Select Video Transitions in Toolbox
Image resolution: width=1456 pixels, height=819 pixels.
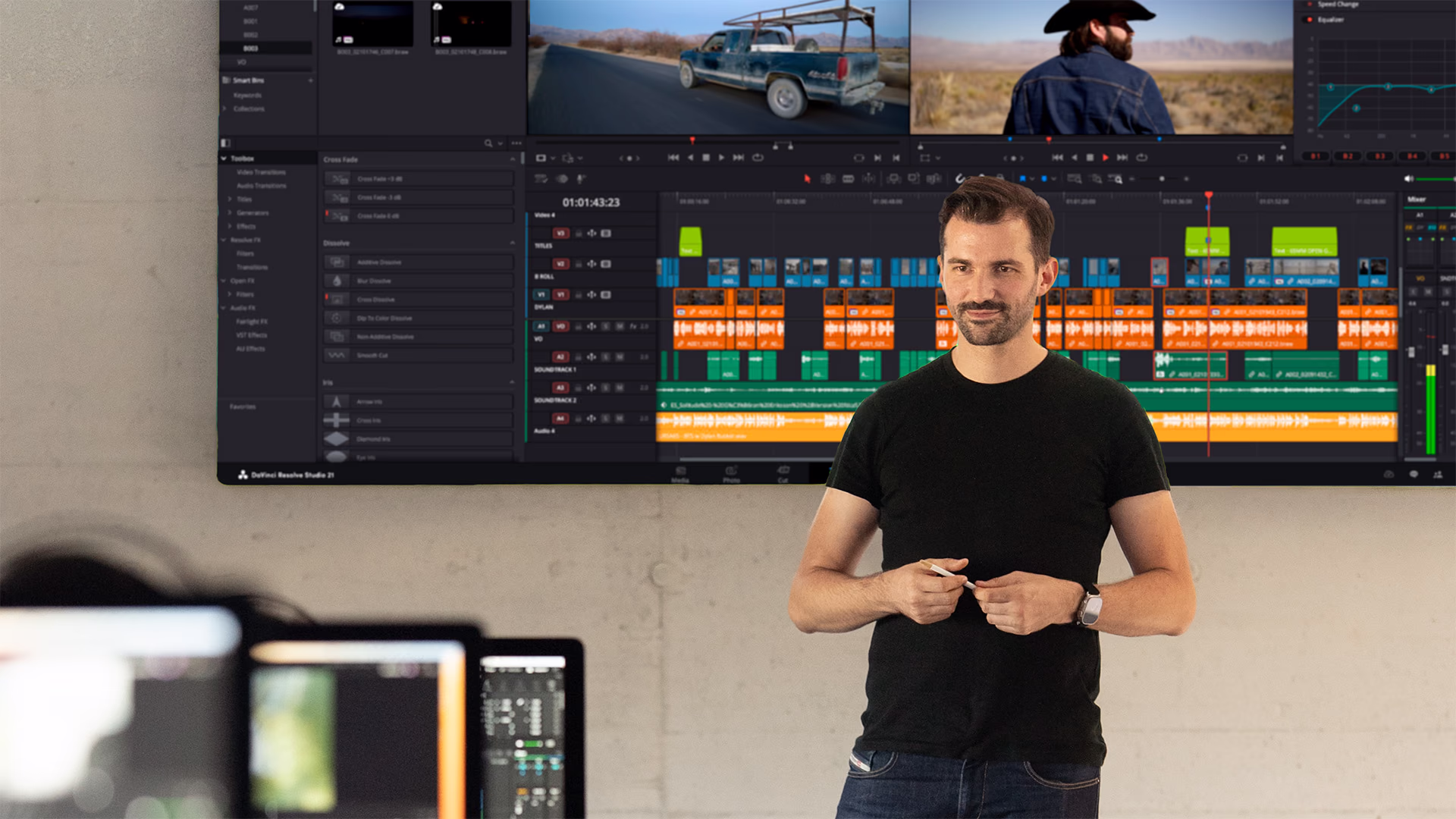point(261,172)
